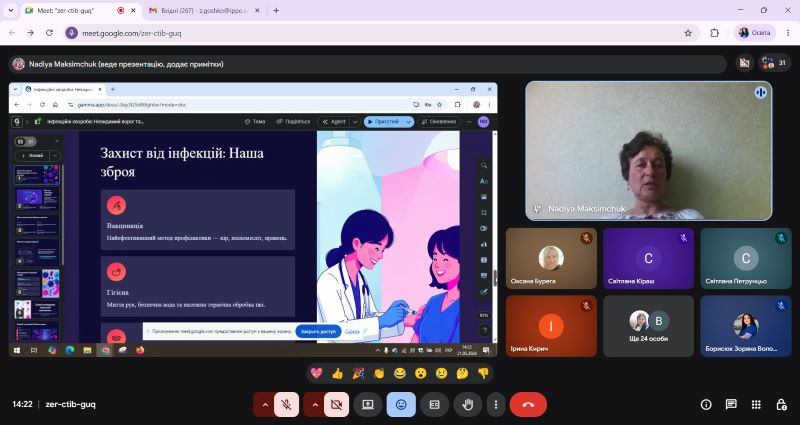Screen dimensions: 800x425
Task: Select Світлана Петрунцьо participant tile
Action: click(745, 259)
